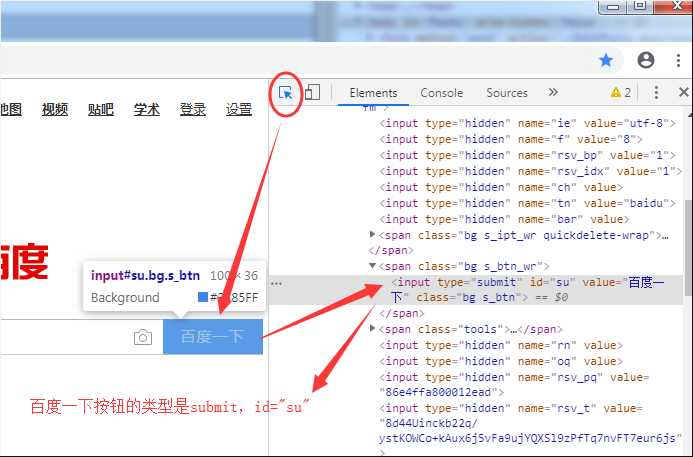This screenshot has height=457, width=693.
Task: Click the 地图 navigation link
Action: [x=11, y=109]
